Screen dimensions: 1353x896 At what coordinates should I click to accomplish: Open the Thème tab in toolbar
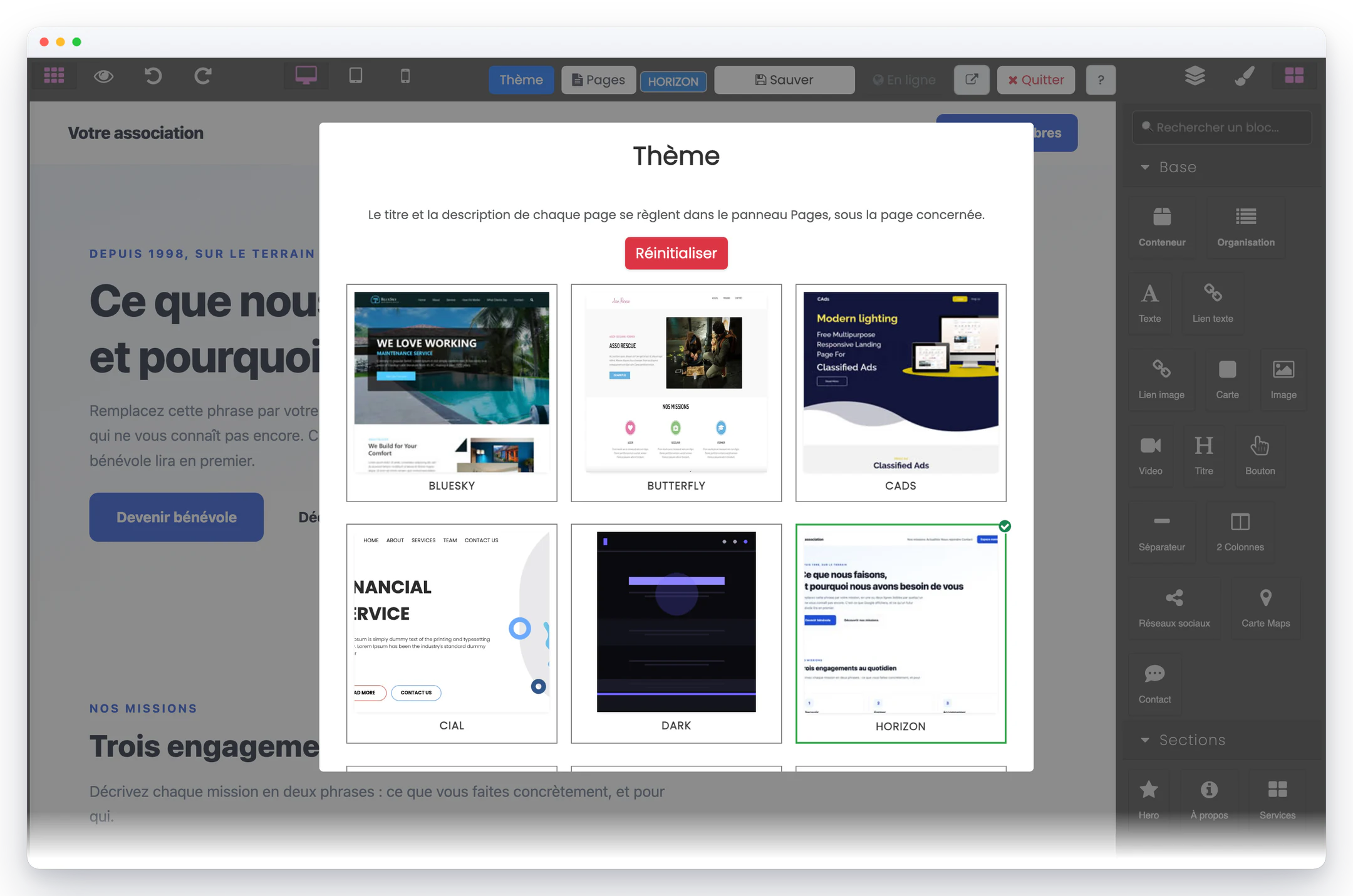click(521, 80)
